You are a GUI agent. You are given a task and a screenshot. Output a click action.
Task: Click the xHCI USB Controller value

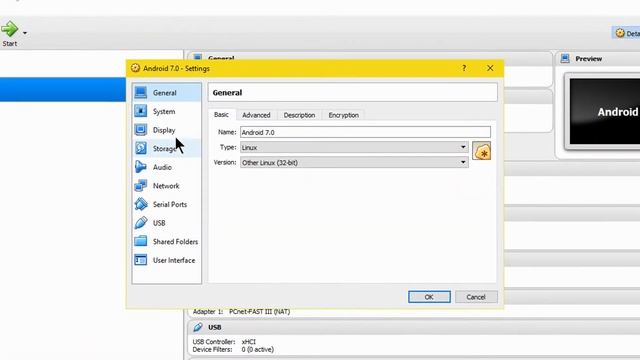click(x=249, y=342)
